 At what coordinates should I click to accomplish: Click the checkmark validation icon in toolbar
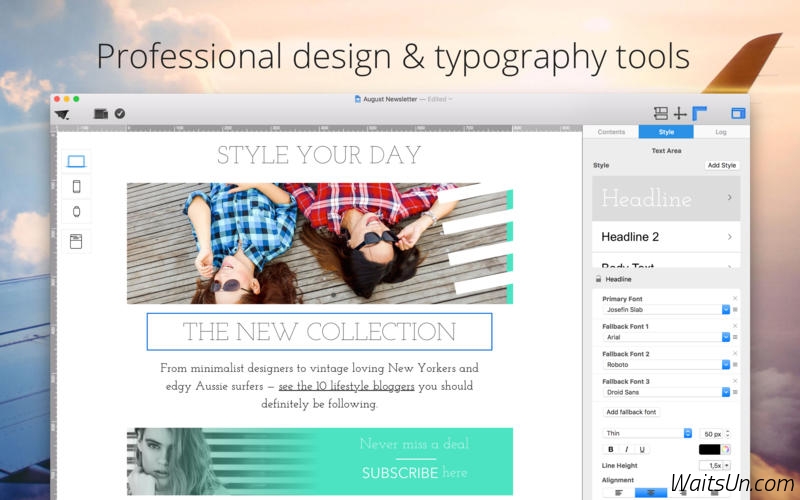pos(120,113)
